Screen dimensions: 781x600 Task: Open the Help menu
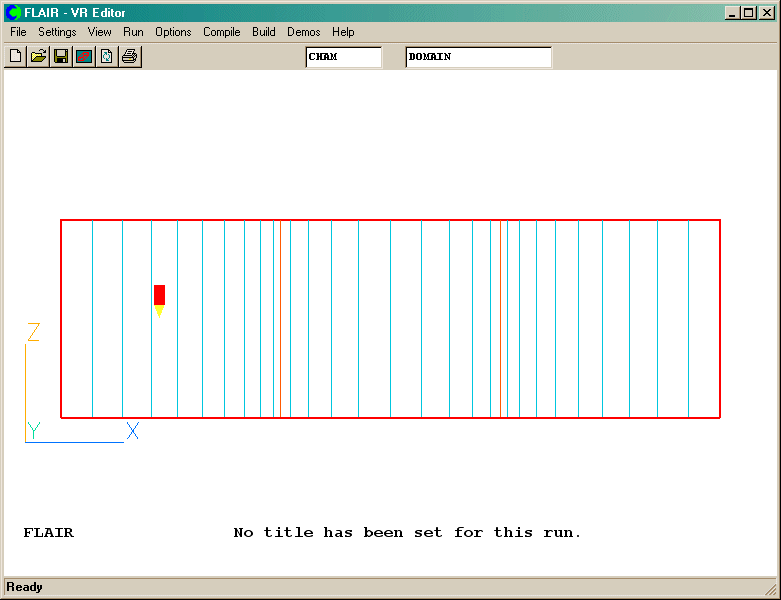pyautogui.click(x=343, y=32)
